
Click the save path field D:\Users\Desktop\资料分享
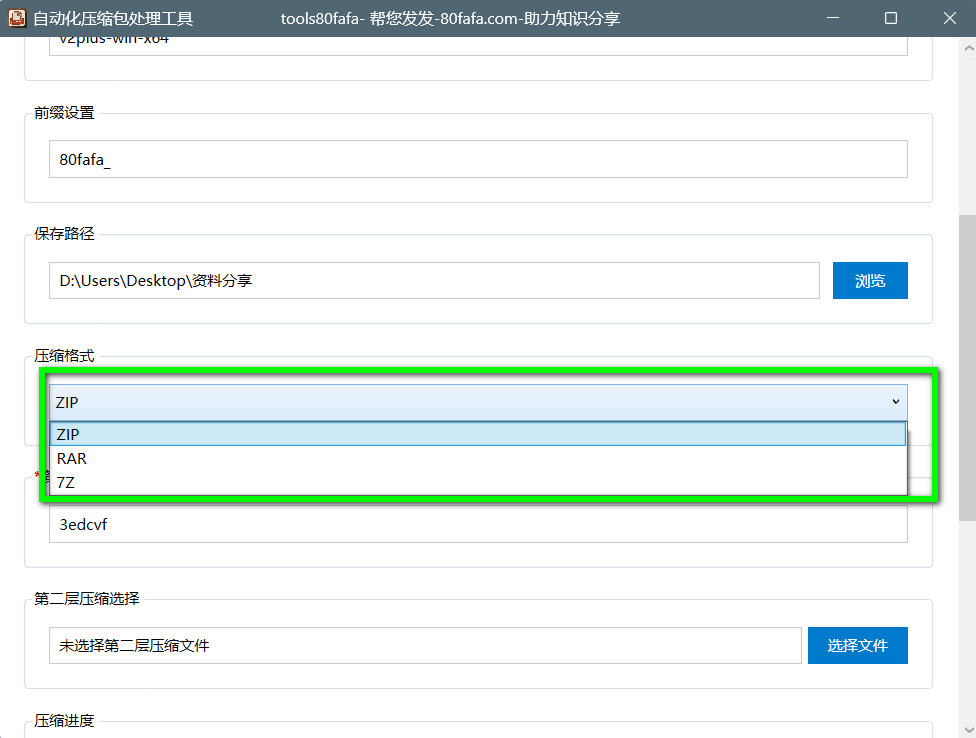coord(434,281)
